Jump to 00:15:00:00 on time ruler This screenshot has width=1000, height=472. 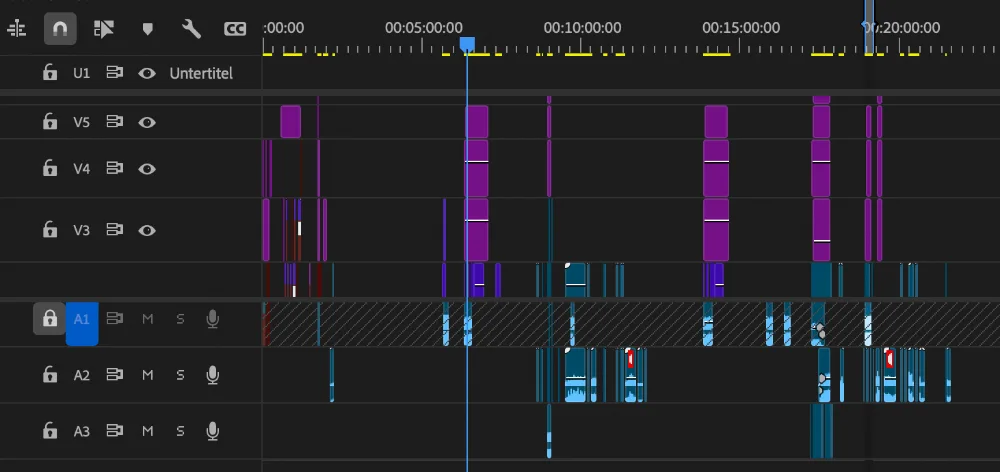[741, 28]
